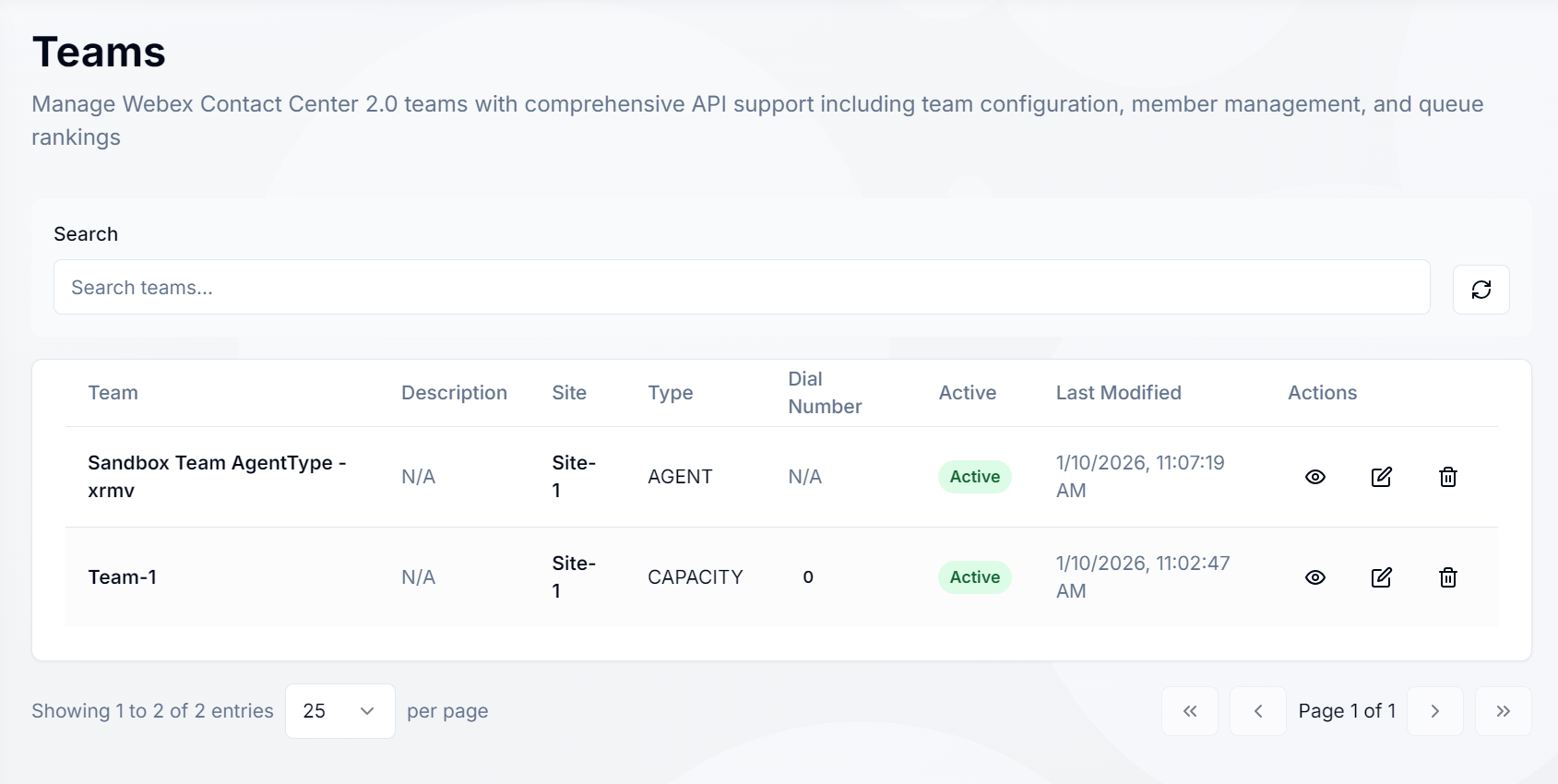Click the Teams page heading
Screen dimensions: 1558x784
[x=99, y=52]
